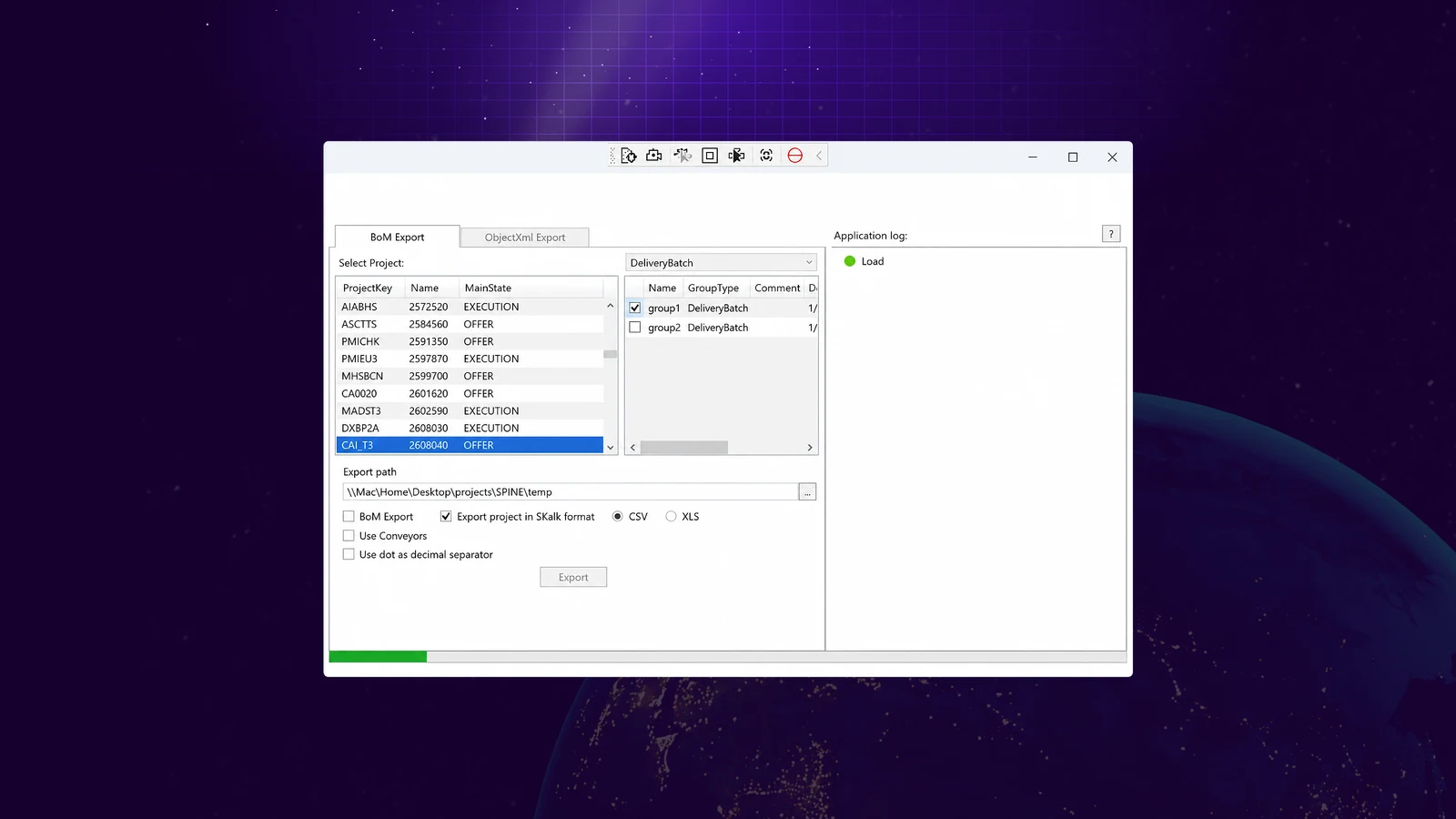Click the Export button
1456x819 pixels.
[x=573, y=577]
